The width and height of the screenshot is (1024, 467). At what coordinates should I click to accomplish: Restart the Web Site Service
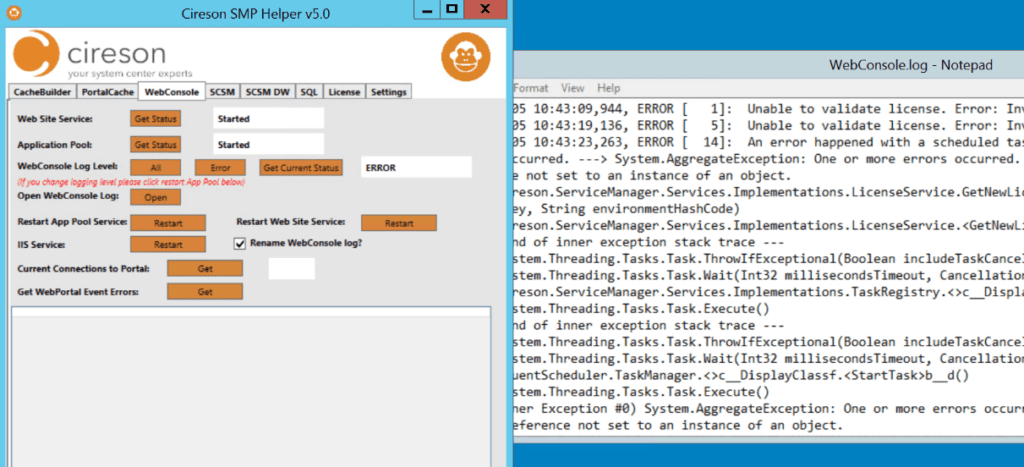399,223
